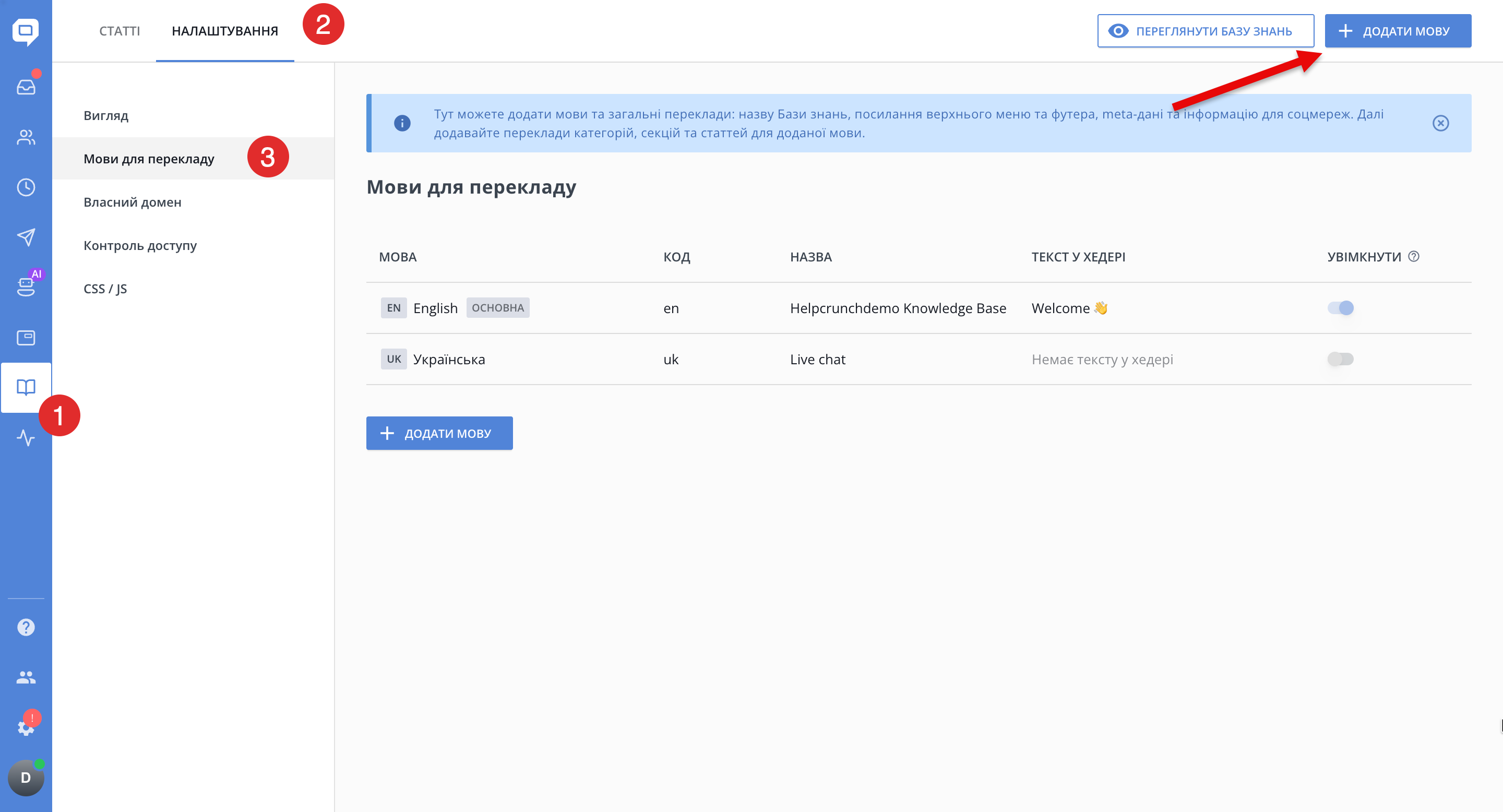This screenshot has width=1503, height=812.
Task: Select the Налаштування tab
Action: [x=224, y=31]
